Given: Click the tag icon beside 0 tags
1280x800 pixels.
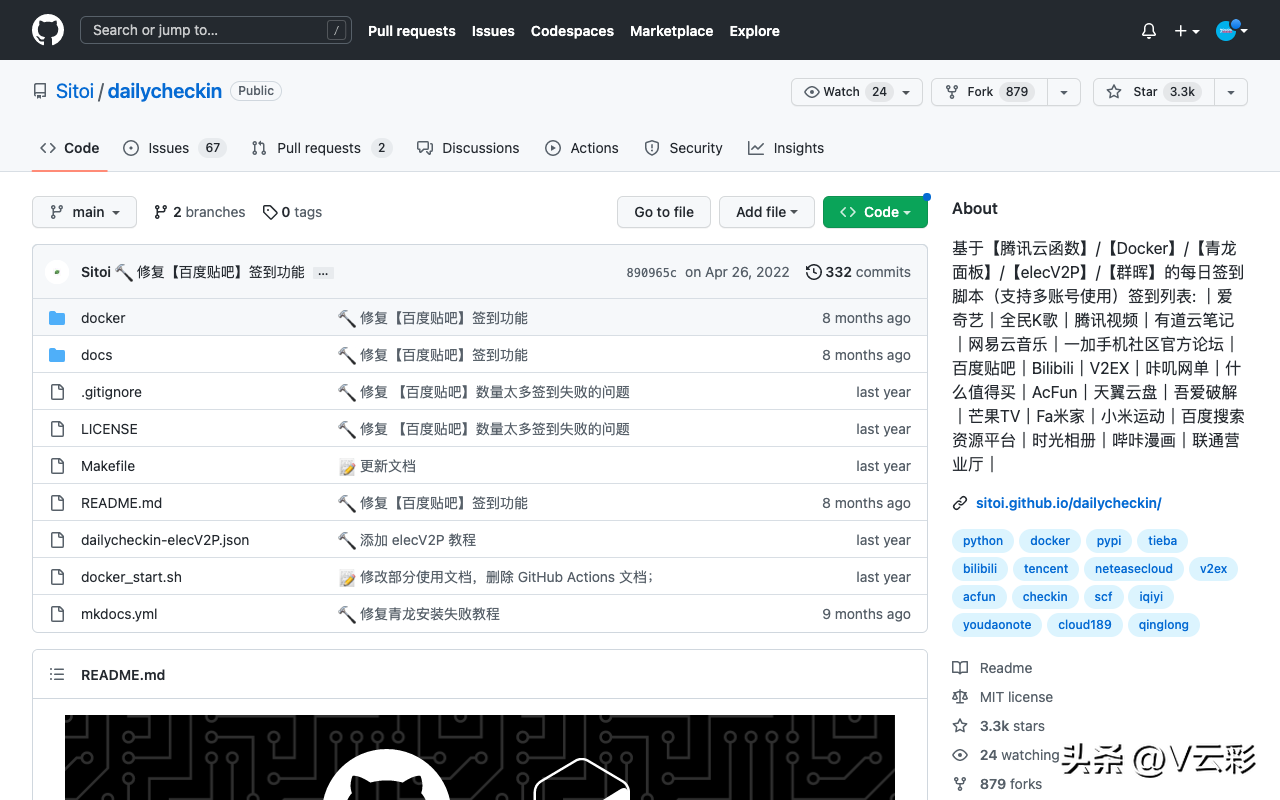Looking at the screenshot, I should coord(270,212).
